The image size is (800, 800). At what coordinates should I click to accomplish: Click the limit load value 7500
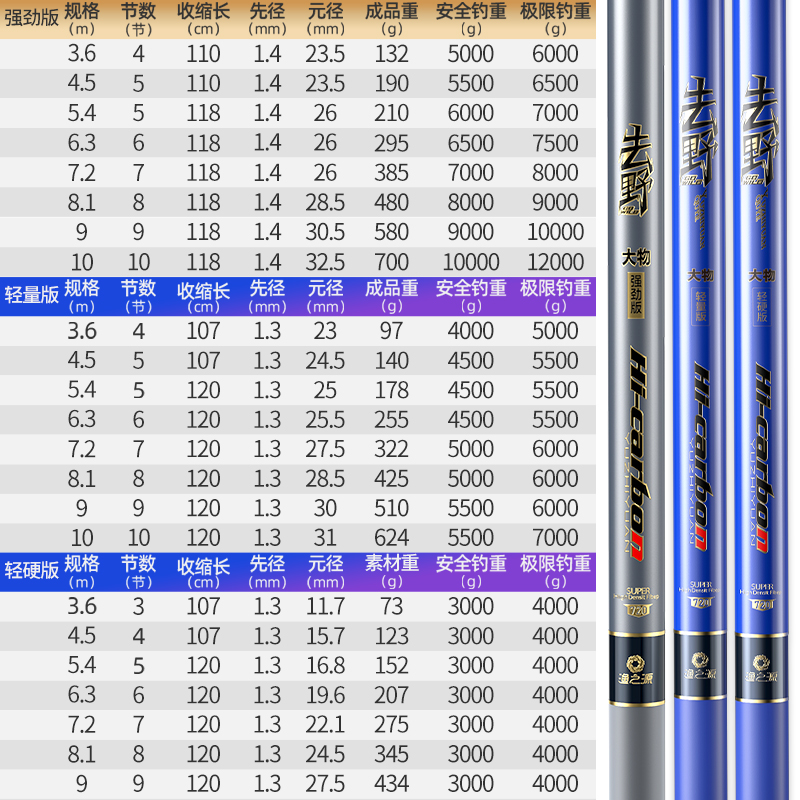click(x=555, y=143)
